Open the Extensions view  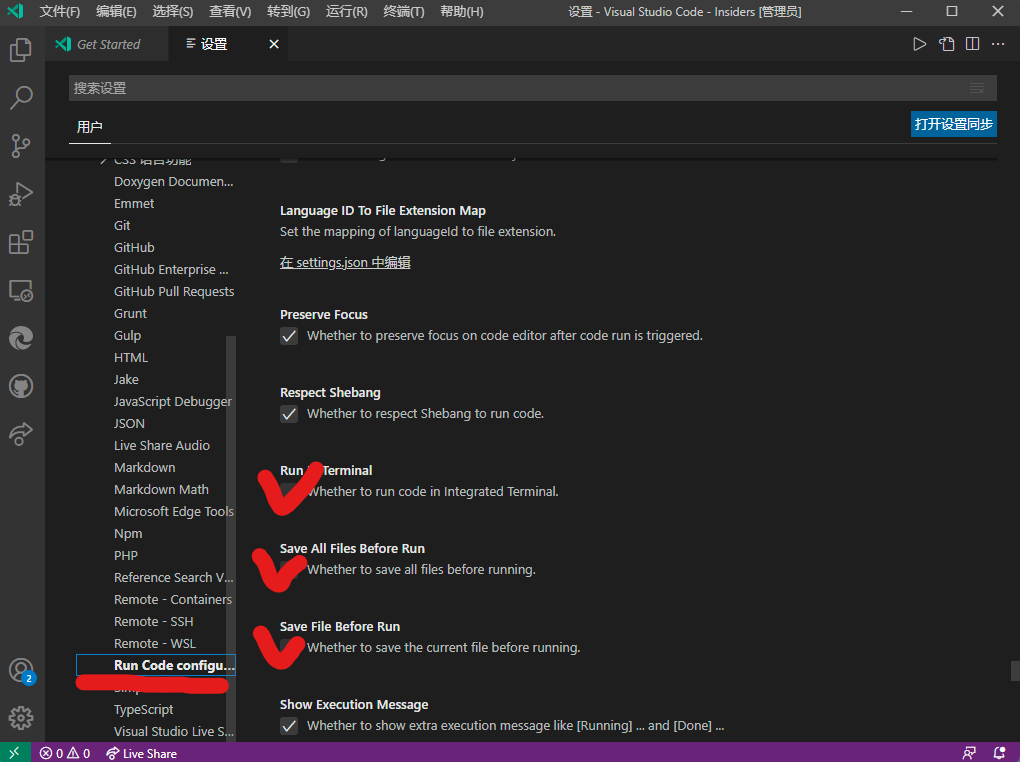point(21,242)
